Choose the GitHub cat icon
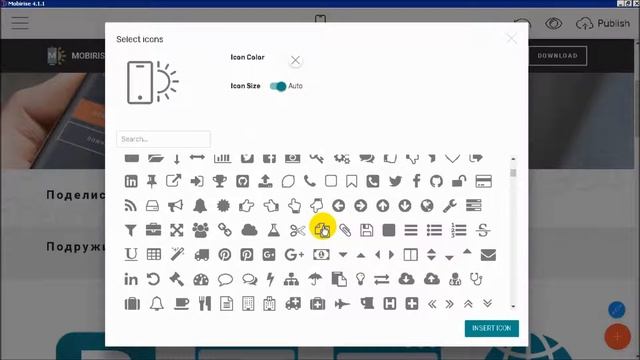The width and height of the screenshot is (640, 360). [x=436, y=181]
